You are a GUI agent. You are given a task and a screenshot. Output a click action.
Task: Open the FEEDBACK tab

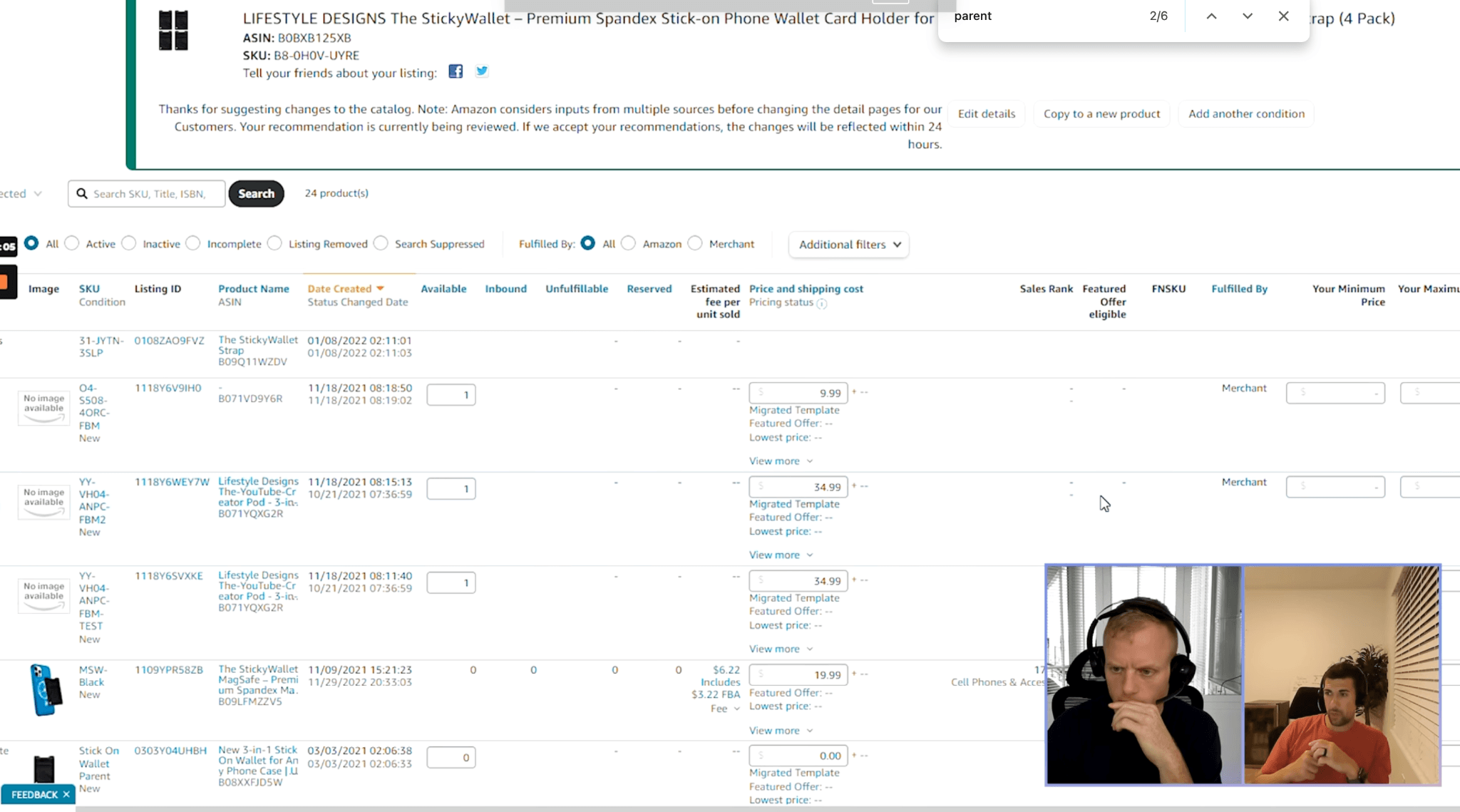[x=34, y=794]
